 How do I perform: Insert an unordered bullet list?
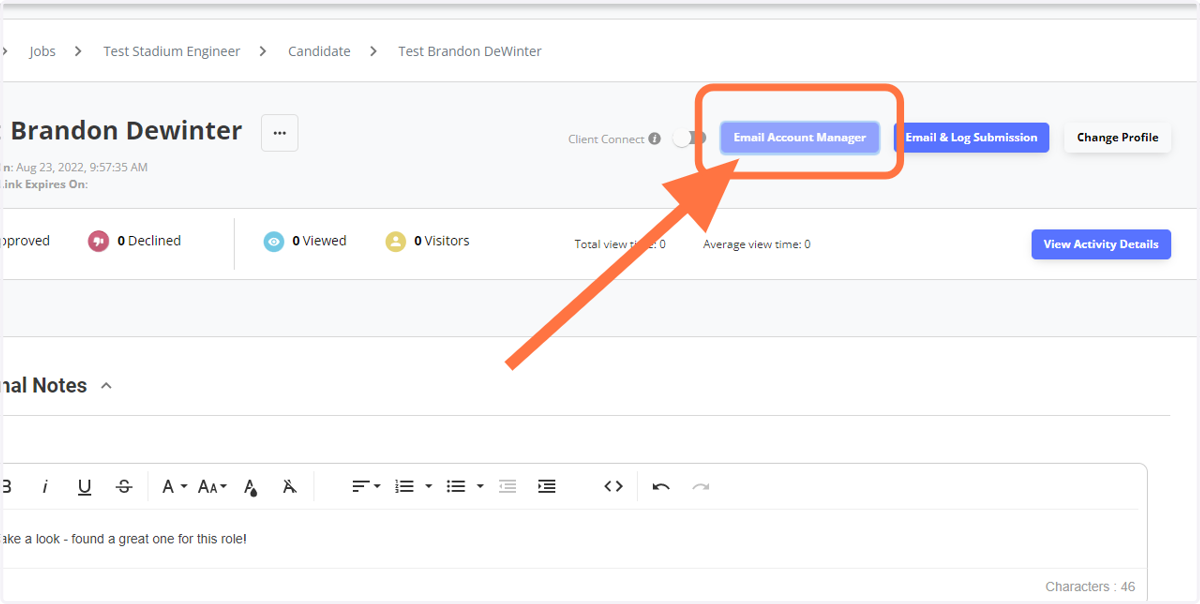(x=456, y=486)
